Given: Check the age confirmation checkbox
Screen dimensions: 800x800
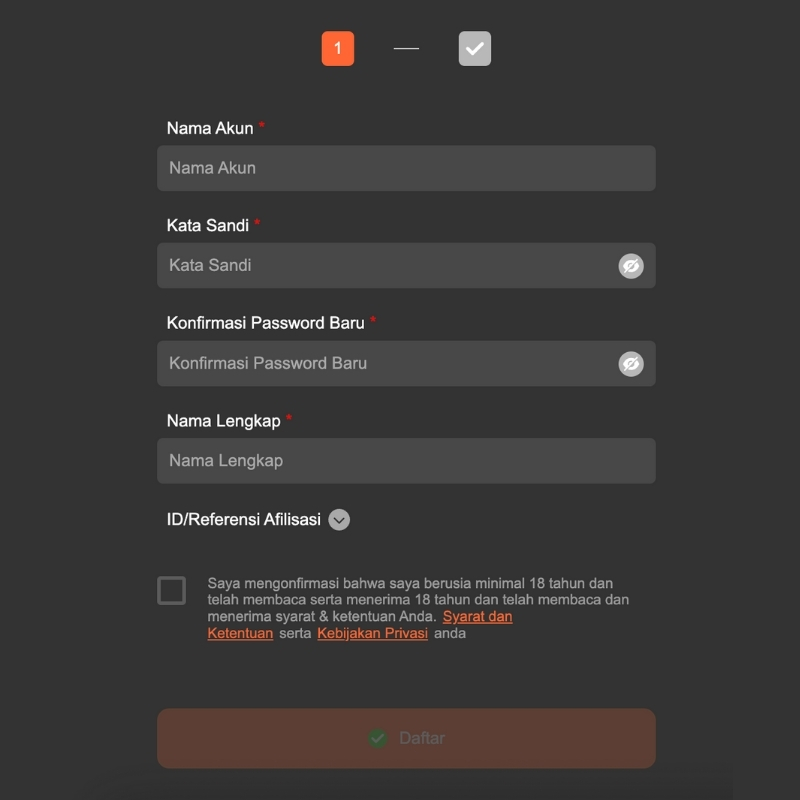Looking at the screenshot, I should tap(172, 591).
